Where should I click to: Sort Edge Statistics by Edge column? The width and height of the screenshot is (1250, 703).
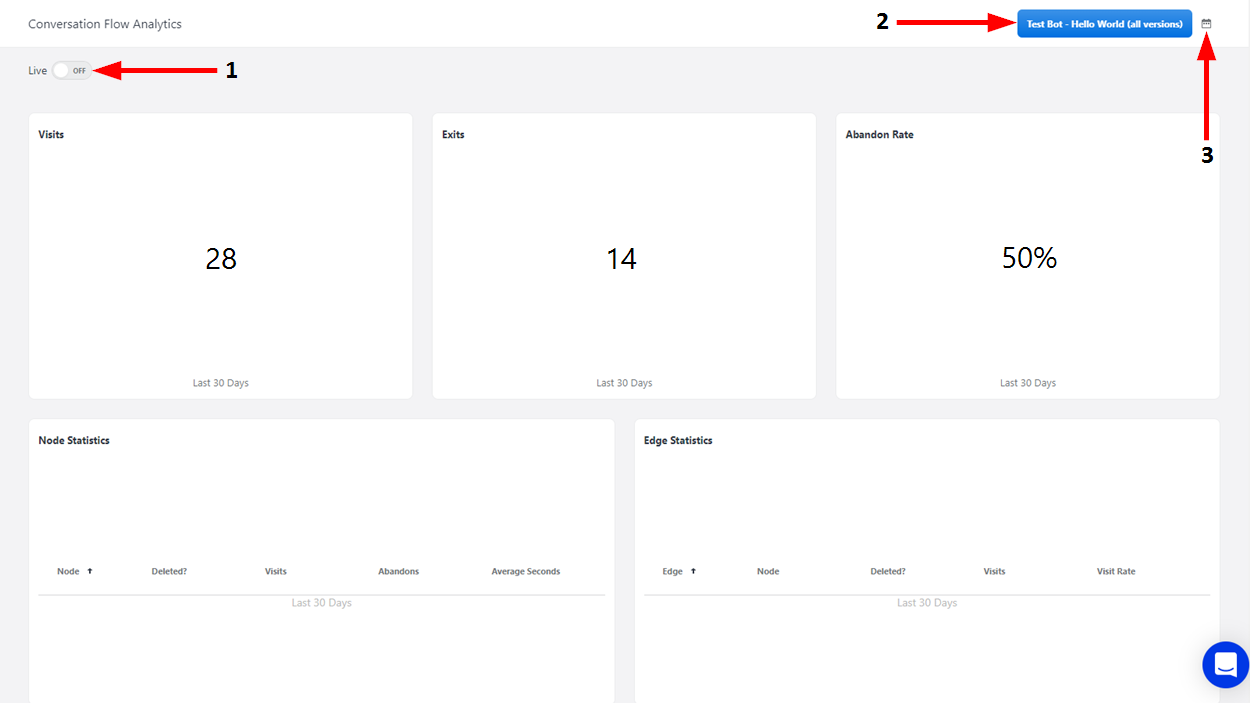[672, 572]
